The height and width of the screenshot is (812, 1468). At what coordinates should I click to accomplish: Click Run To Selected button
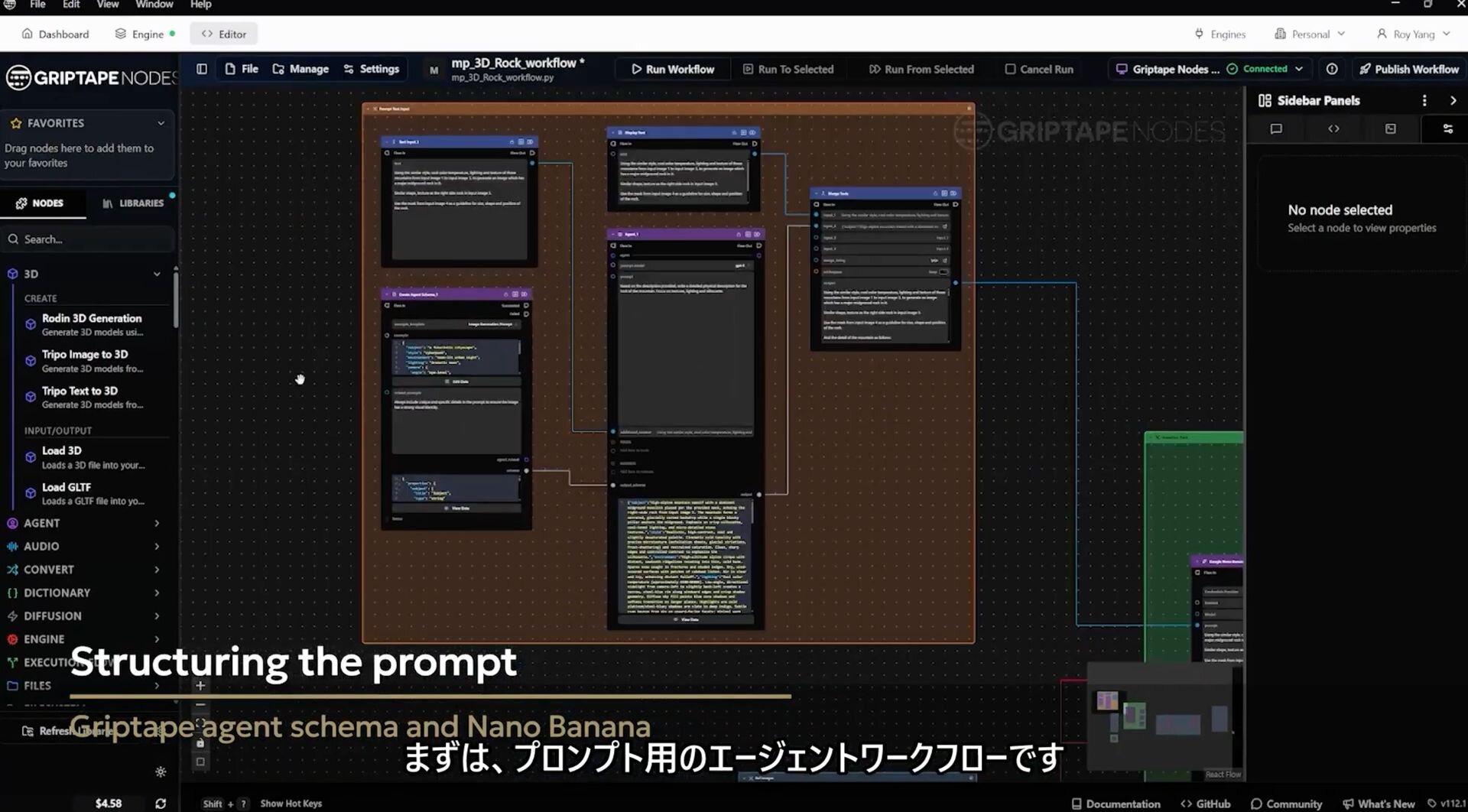tap(788, 69)
